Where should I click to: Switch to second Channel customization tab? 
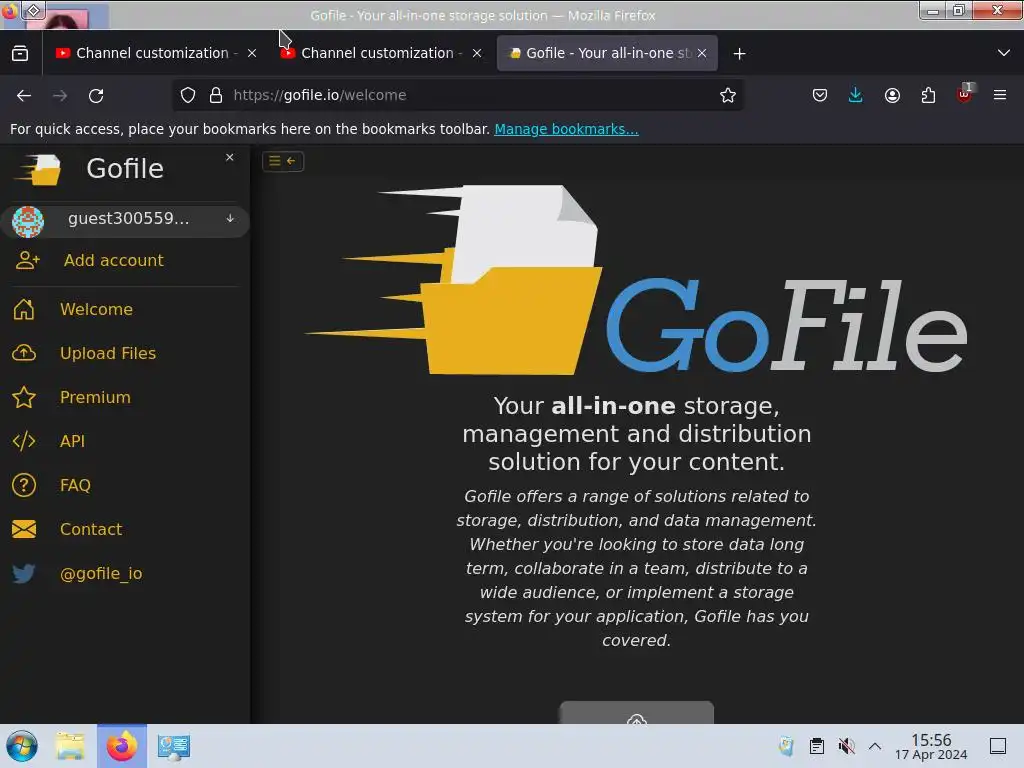(x=380, y=54)
